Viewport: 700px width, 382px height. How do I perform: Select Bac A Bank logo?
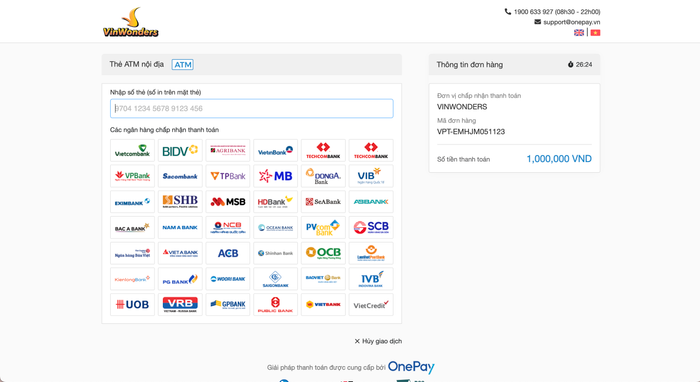point(132,228)
